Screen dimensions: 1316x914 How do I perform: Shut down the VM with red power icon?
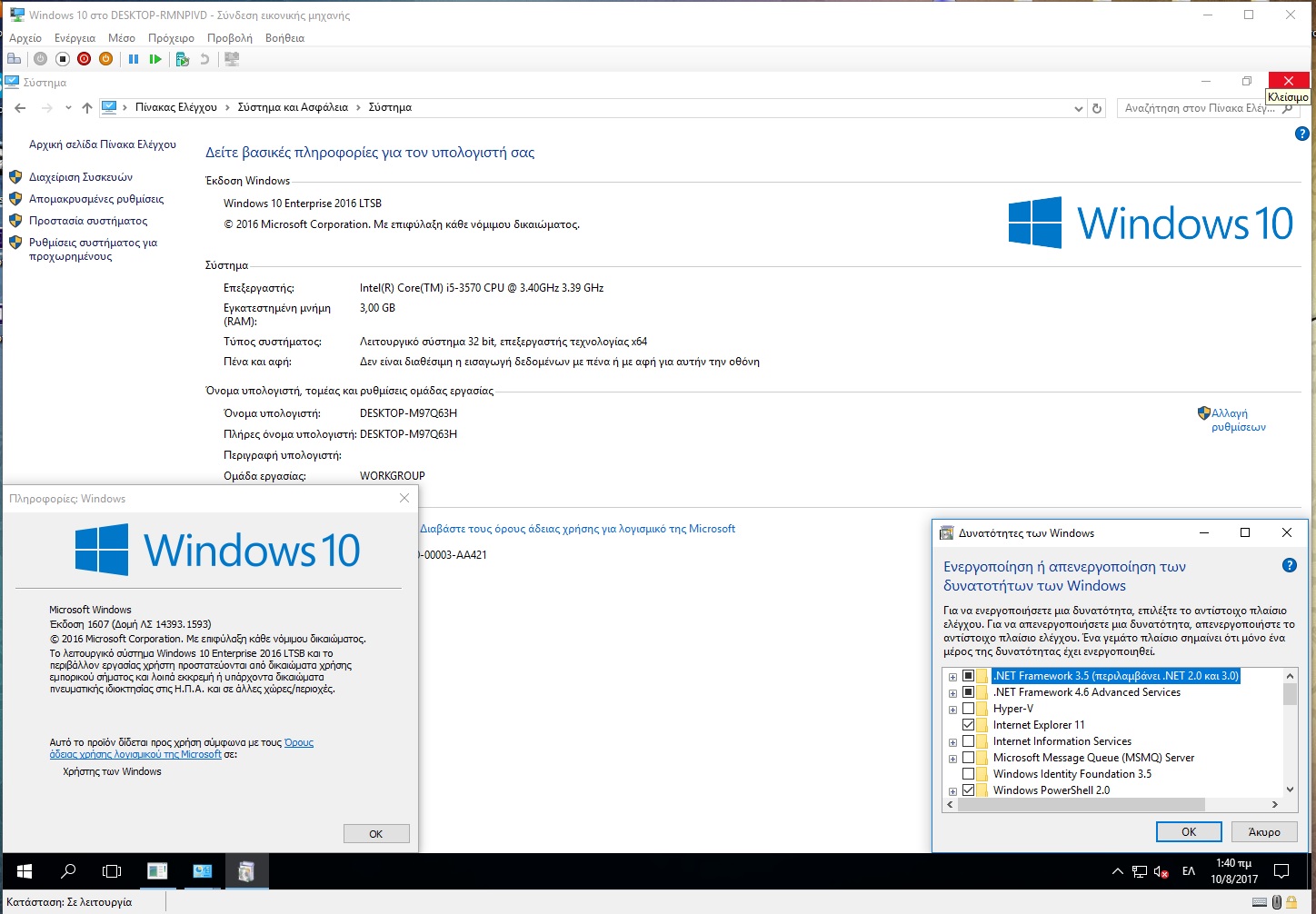[x=84, y=59]
